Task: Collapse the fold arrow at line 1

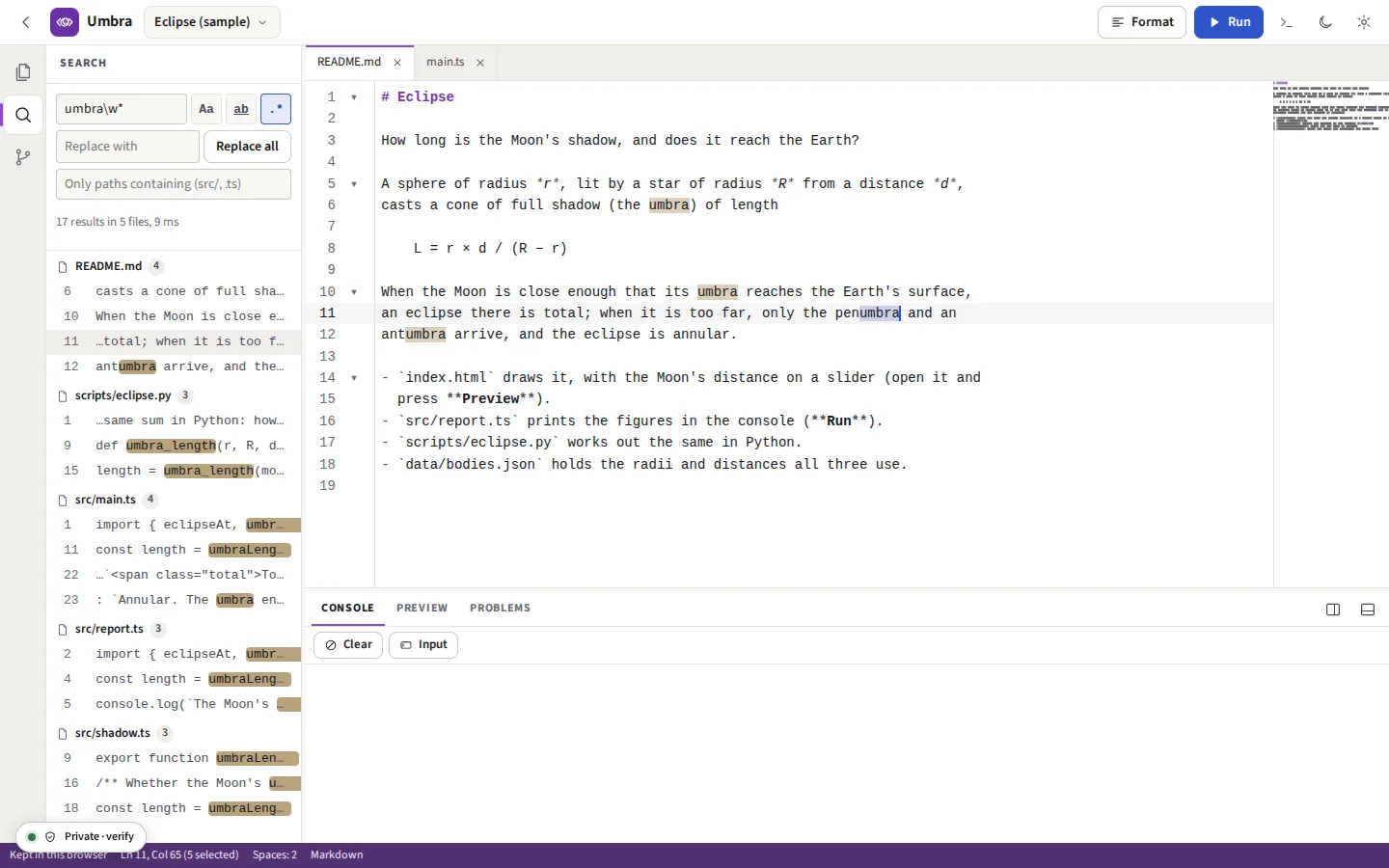Action: pyautogui.click(x=354, y=97)
